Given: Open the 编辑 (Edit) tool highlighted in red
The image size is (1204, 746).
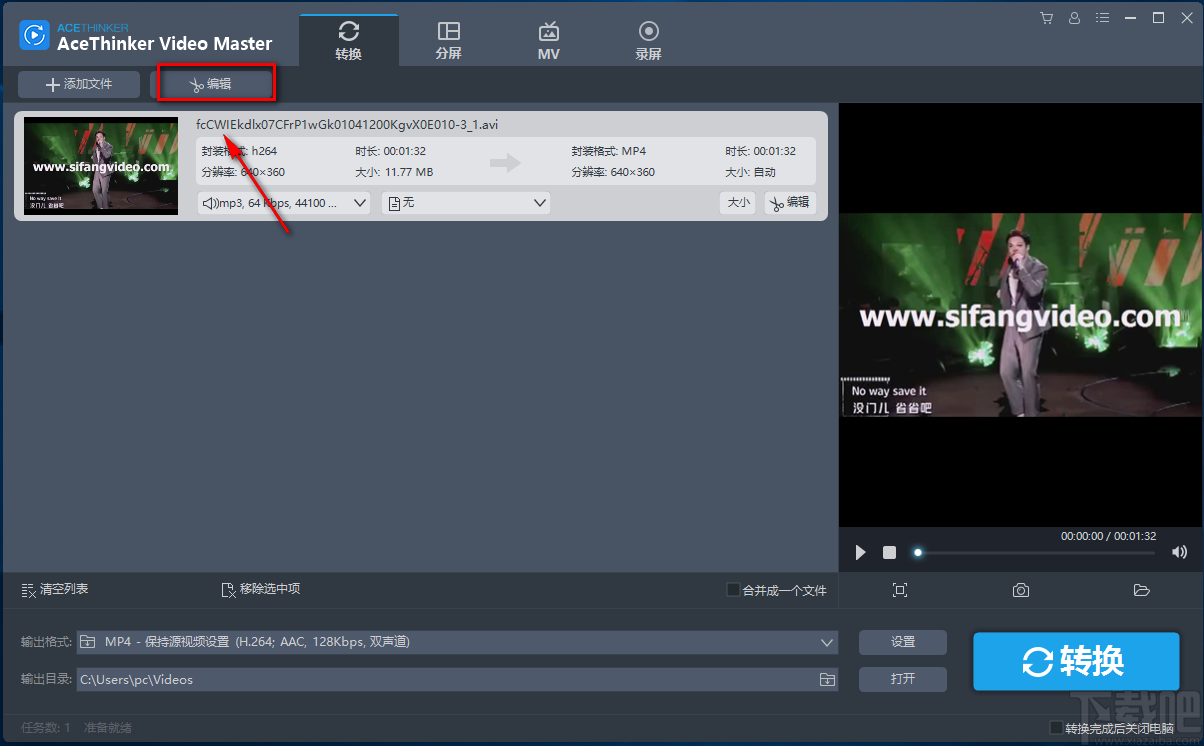Looking at the screenshot, I should 216,84.
